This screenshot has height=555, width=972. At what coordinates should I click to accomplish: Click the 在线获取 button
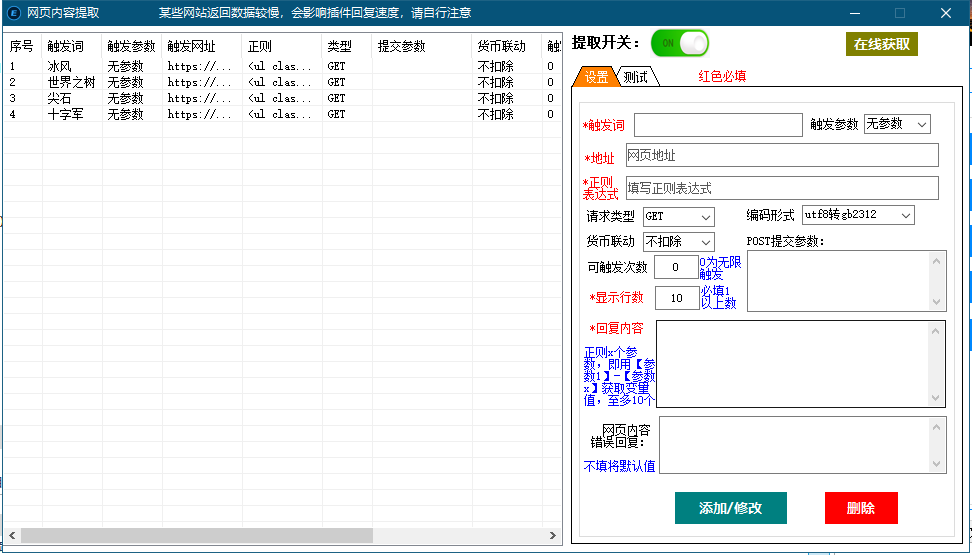[x=881, y=44]
